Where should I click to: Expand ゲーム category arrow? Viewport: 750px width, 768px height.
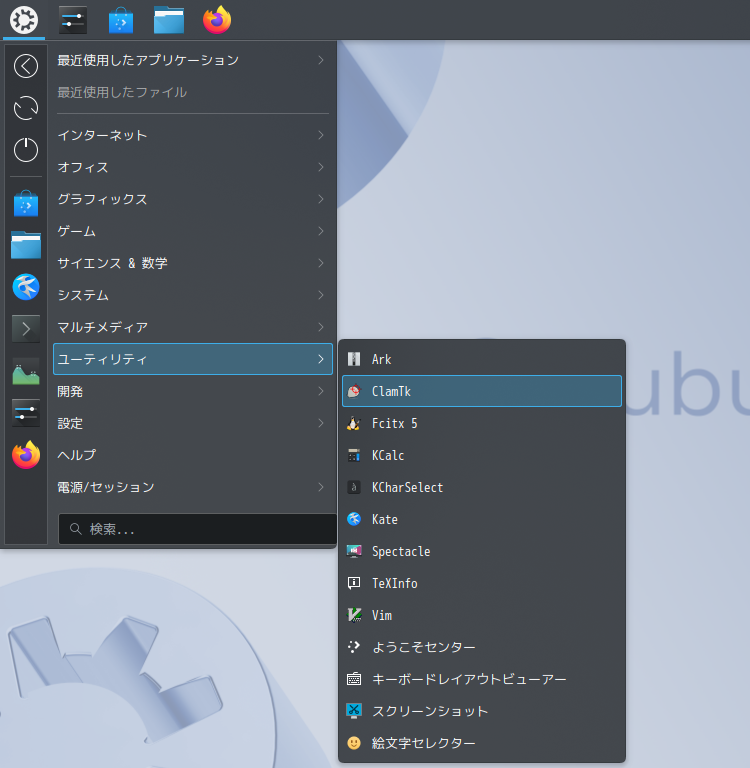click(321, 231)
